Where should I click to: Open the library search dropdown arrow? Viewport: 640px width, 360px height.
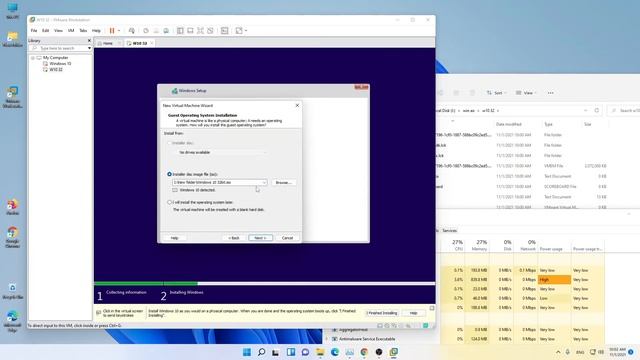point(89,48)
